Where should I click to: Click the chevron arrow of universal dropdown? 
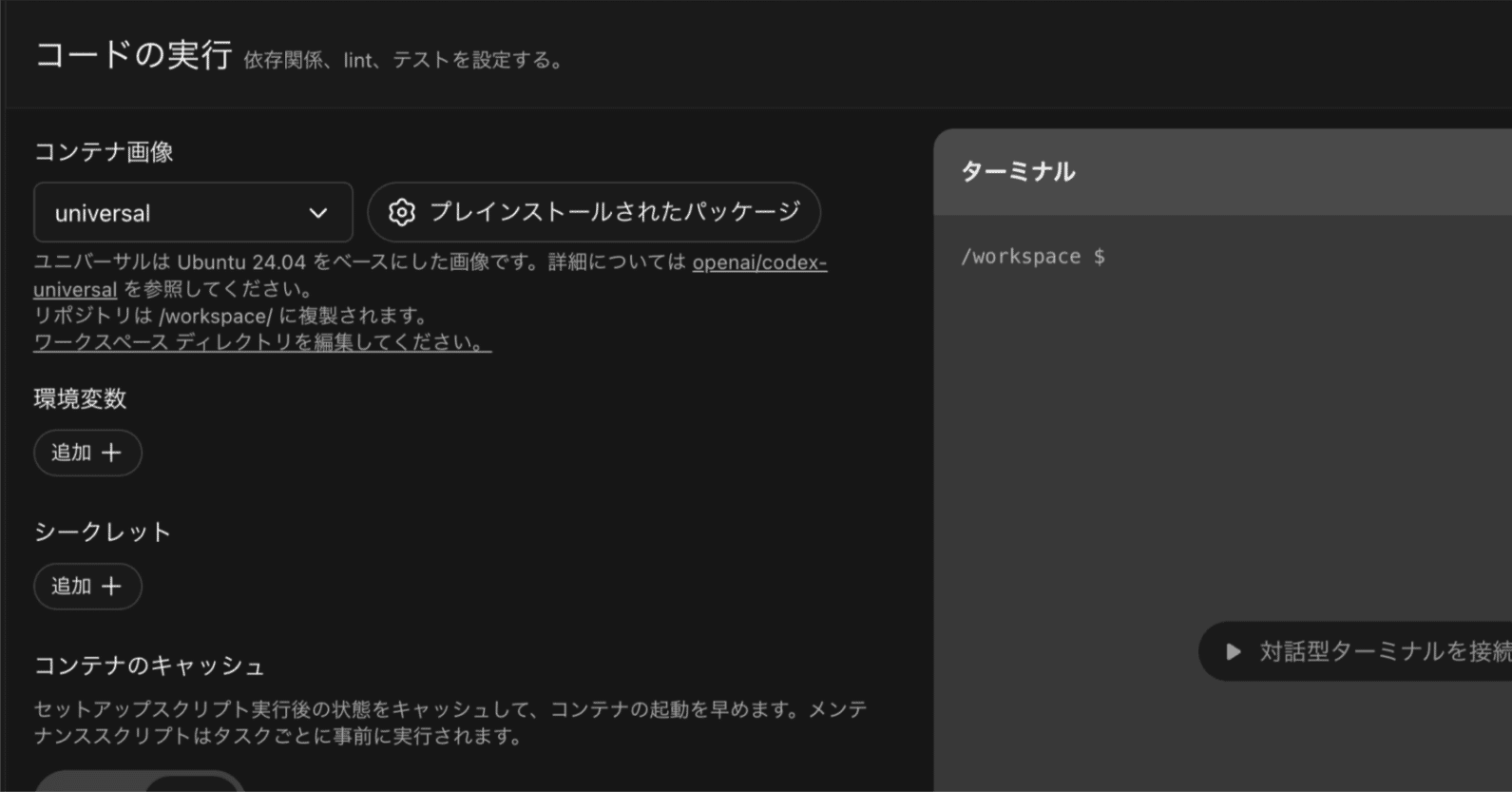pos(318,213)
